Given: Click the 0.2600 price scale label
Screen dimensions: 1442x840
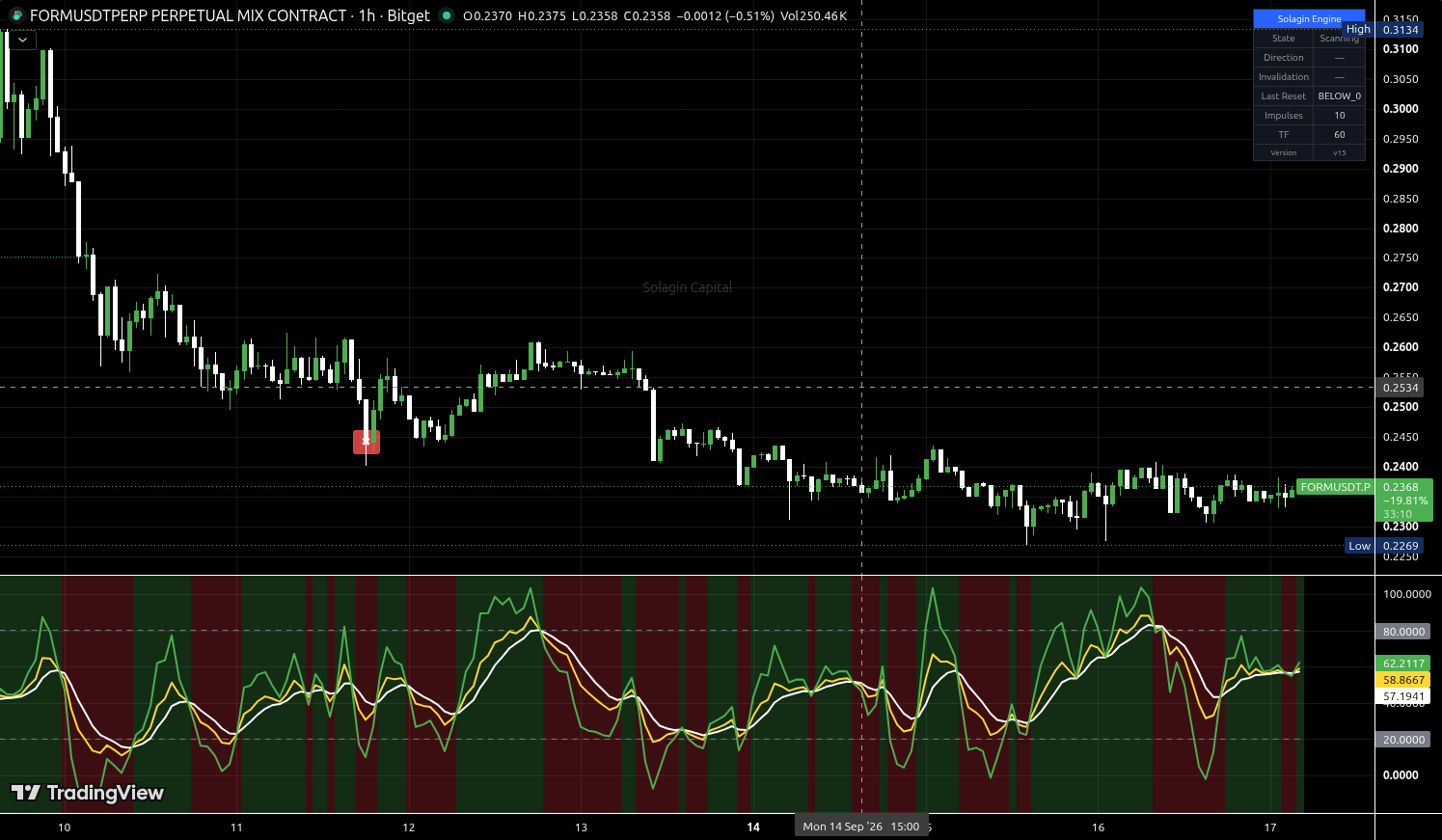Looking at the screenshot, I should [1401, 347].
